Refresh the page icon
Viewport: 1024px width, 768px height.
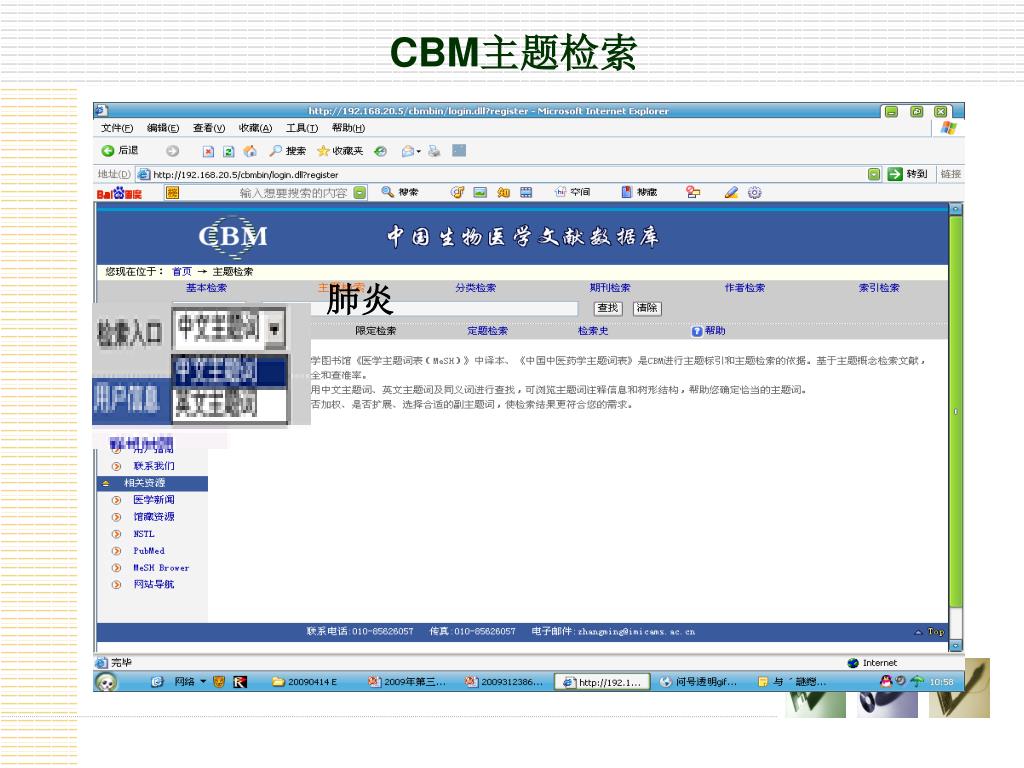click(x=229, y=152)
